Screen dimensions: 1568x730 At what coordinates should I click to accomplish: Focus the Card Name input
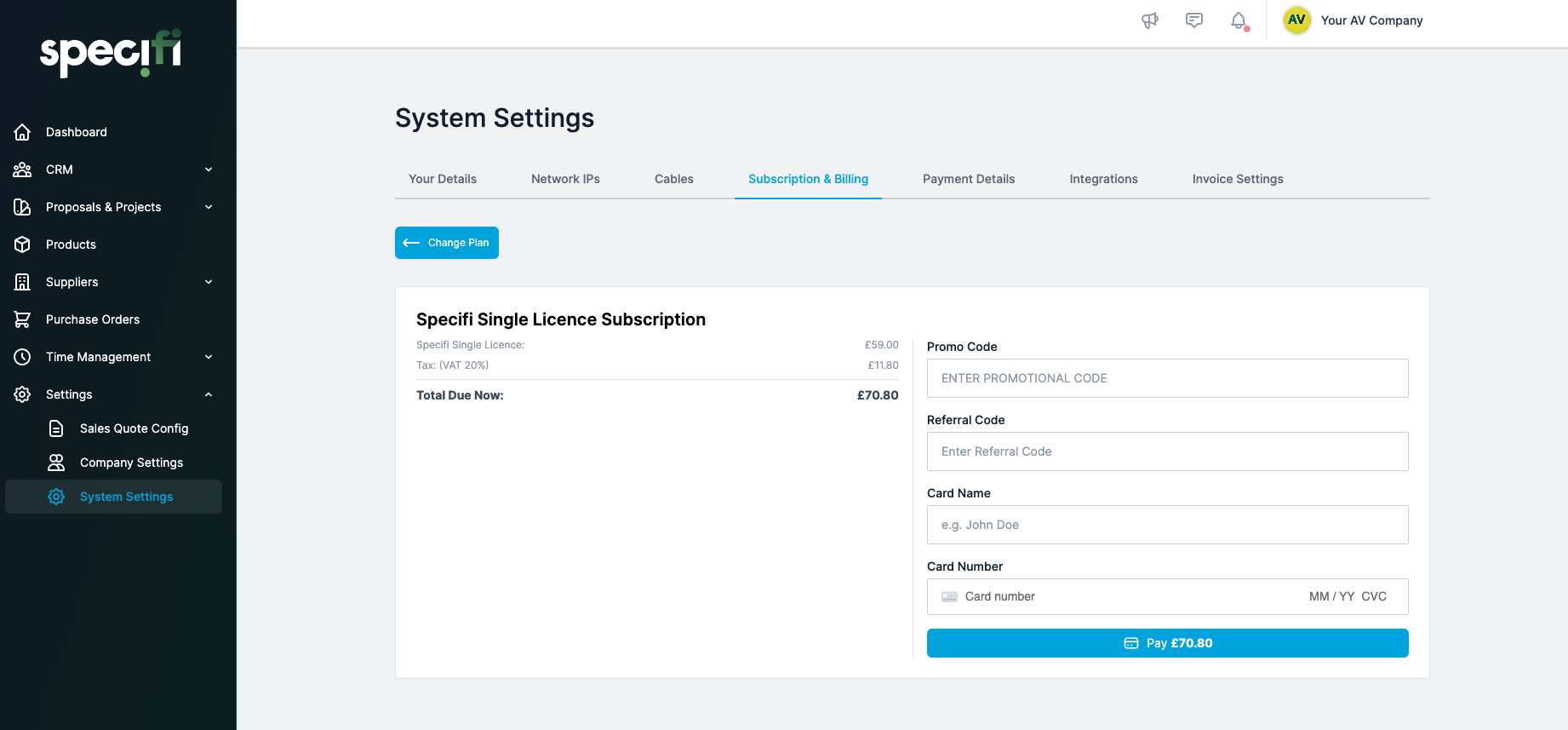[x=1167, y=525]
